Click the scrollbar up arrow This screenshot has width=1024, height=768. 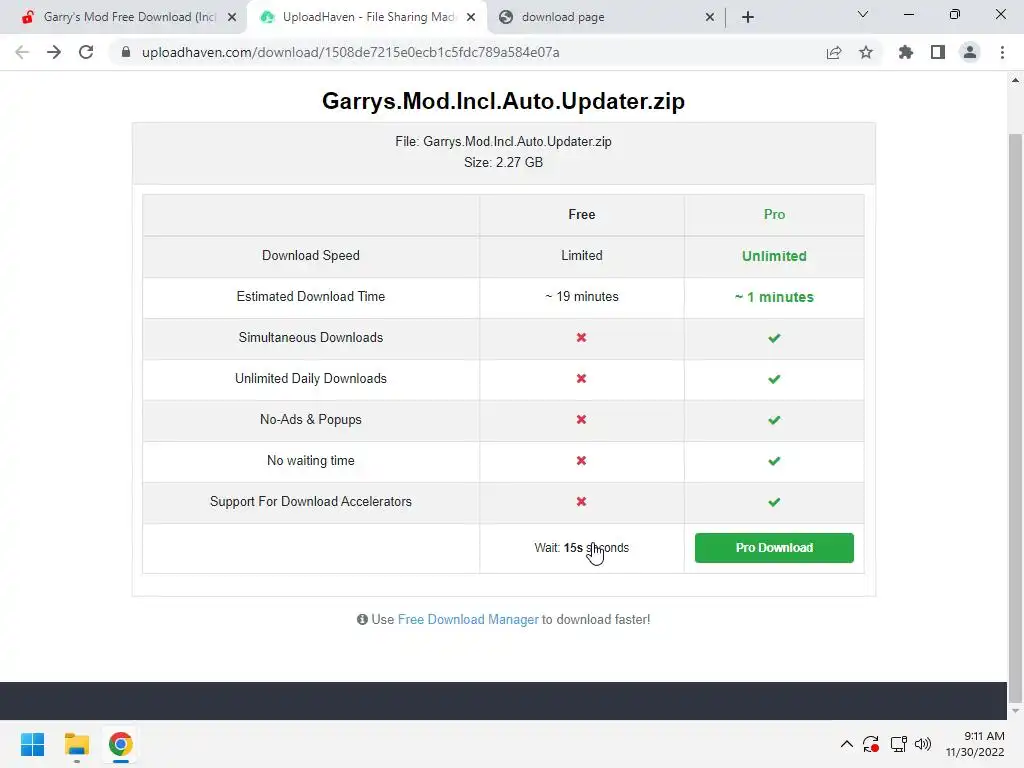(x=1015, y=80)
